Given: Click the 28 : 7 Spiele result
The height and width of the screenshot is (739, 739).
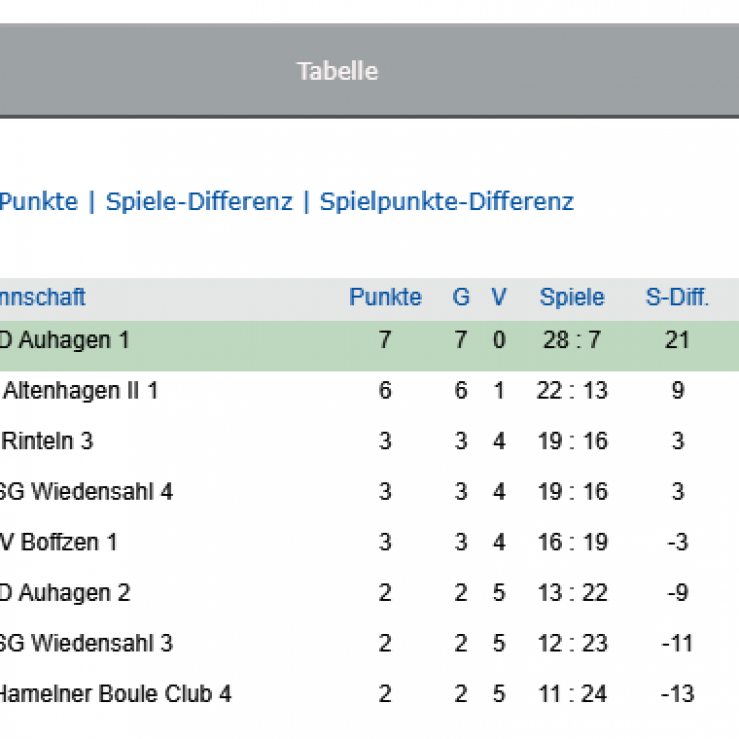Looking at the screenshot, I should point(572,340).
